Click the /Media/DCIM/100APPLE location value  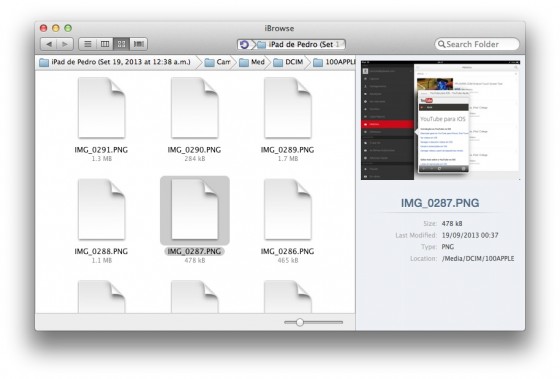point(478,259)
